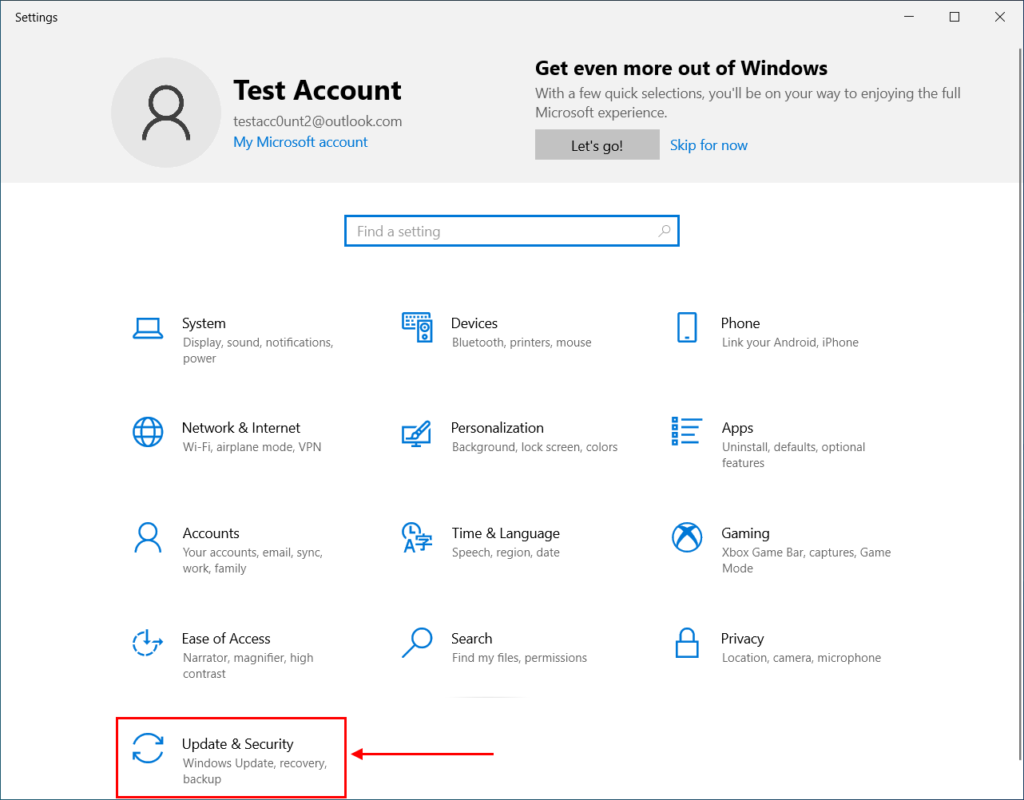Click the Skip for now link

pyautogui.click(x=708, y=144)
